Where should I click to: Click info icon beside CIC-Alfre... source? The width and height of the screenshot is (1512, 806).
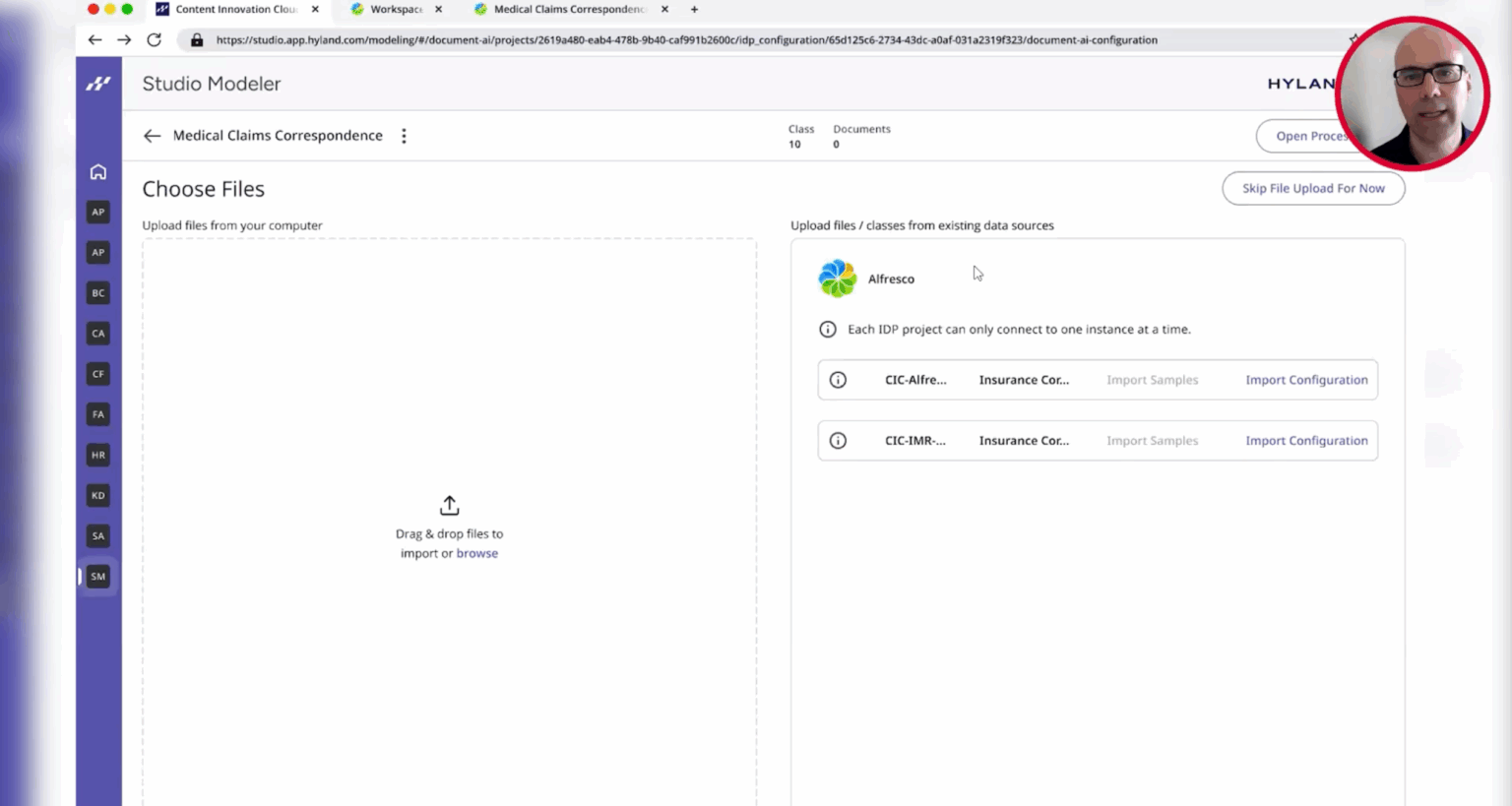point(838,380)
